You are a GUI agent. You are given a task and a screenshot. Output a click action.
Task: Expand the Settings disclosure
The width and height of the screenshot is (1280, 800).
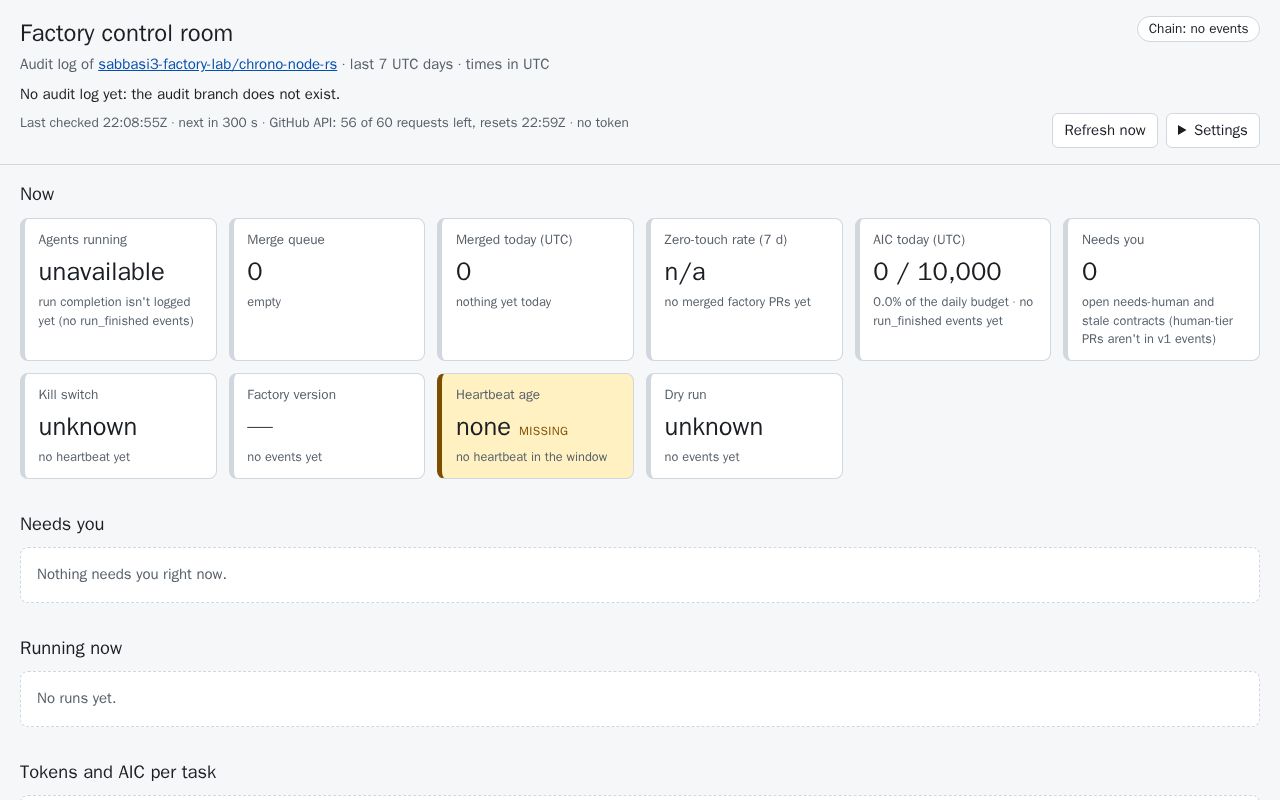point(1213,130)
